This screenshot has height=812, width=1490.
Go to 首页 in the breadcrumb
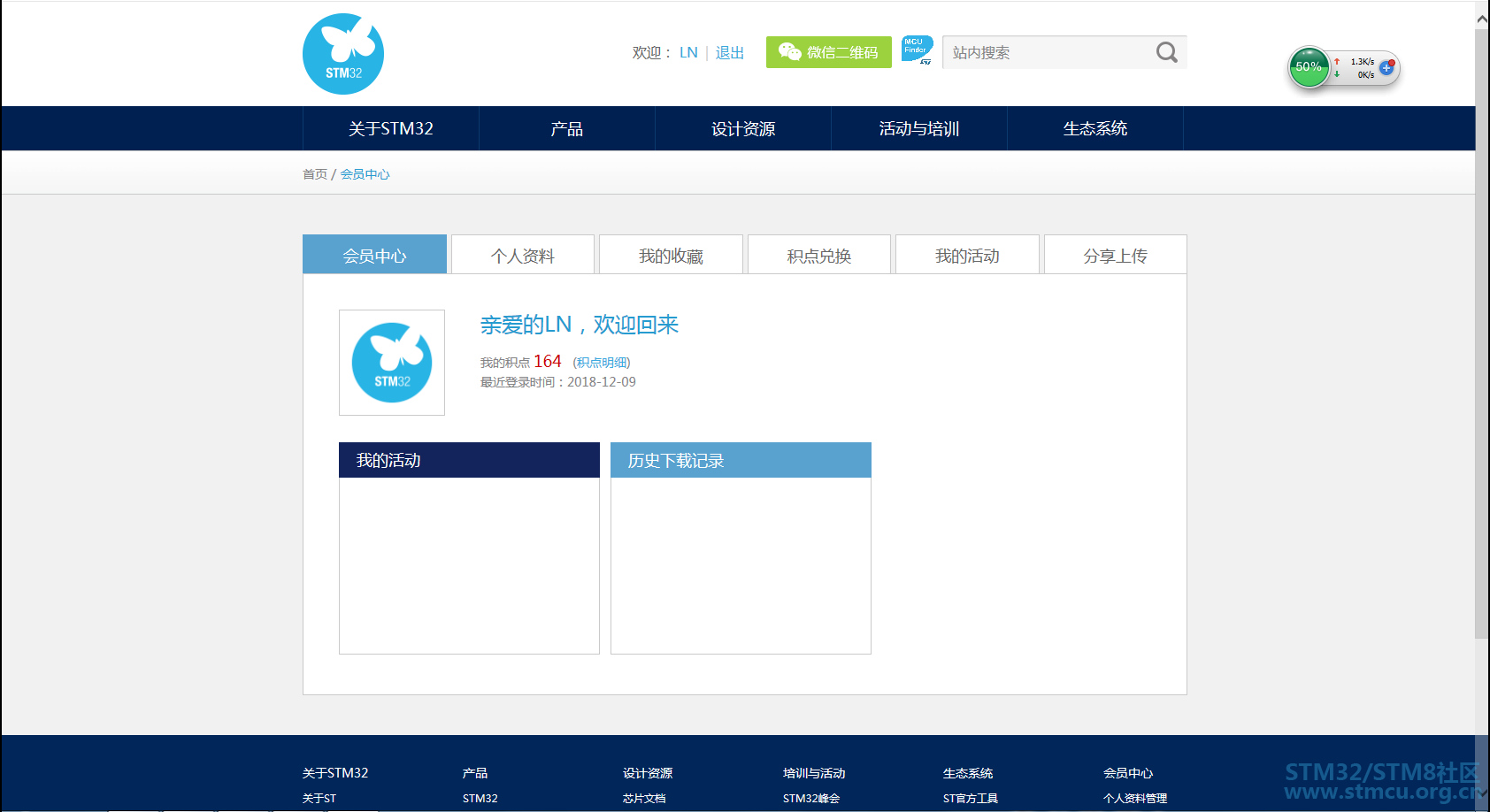point(315,174)
